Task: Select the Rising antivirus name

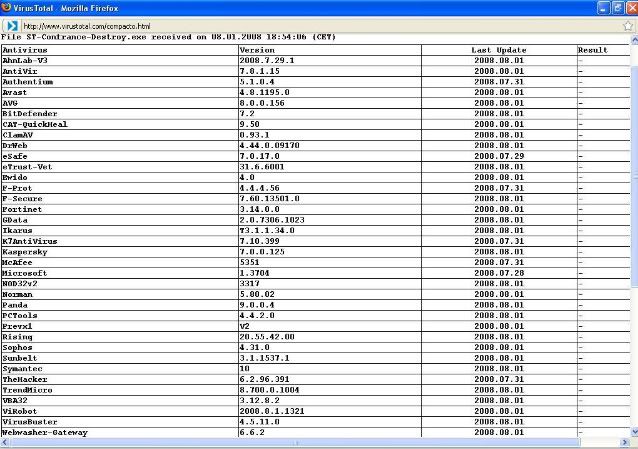Action: [x=17, y=337]
